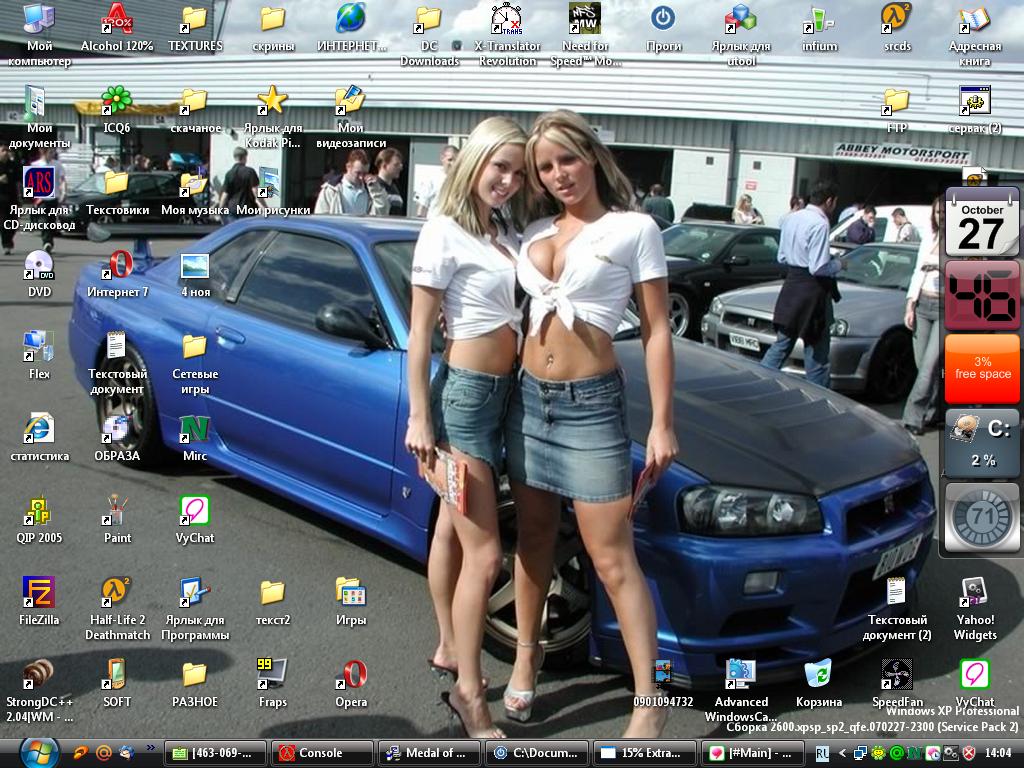The width and height of the screenshot is (1024, 768).
Task: Launch the Fraps shortcut
Action: [x=272, y=675]
